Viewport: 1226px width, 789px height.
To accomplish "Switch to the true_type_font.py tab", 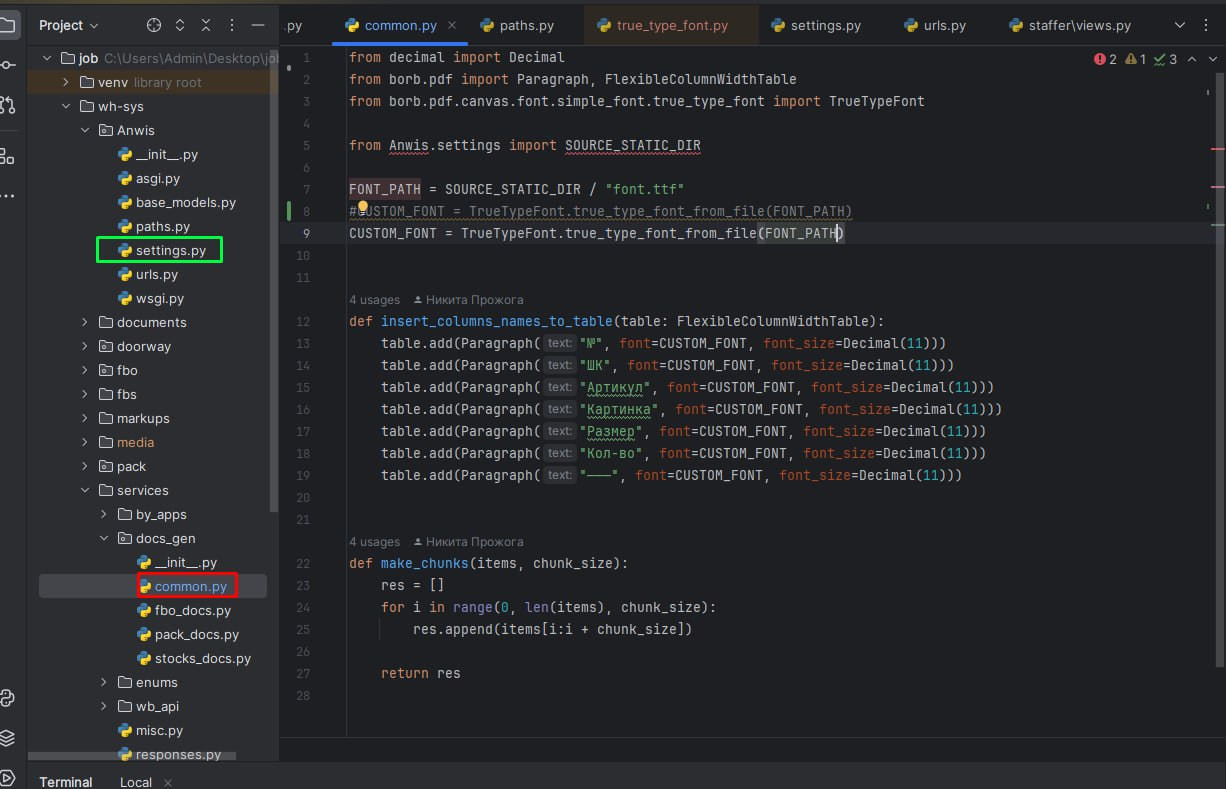I will 673,25.
